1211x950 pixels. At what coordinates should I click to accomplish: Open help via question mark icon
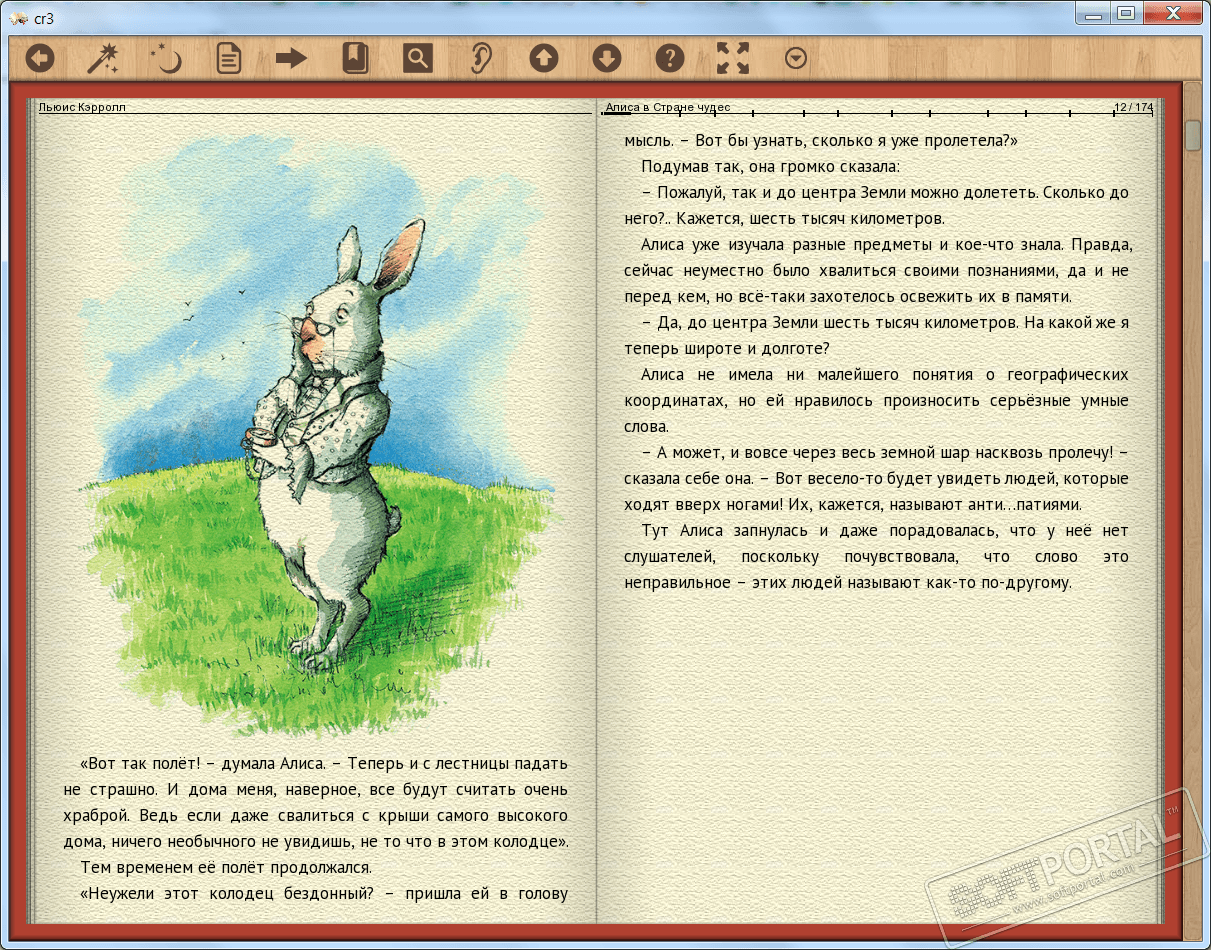pyautogui.click(x=669, y=59)
